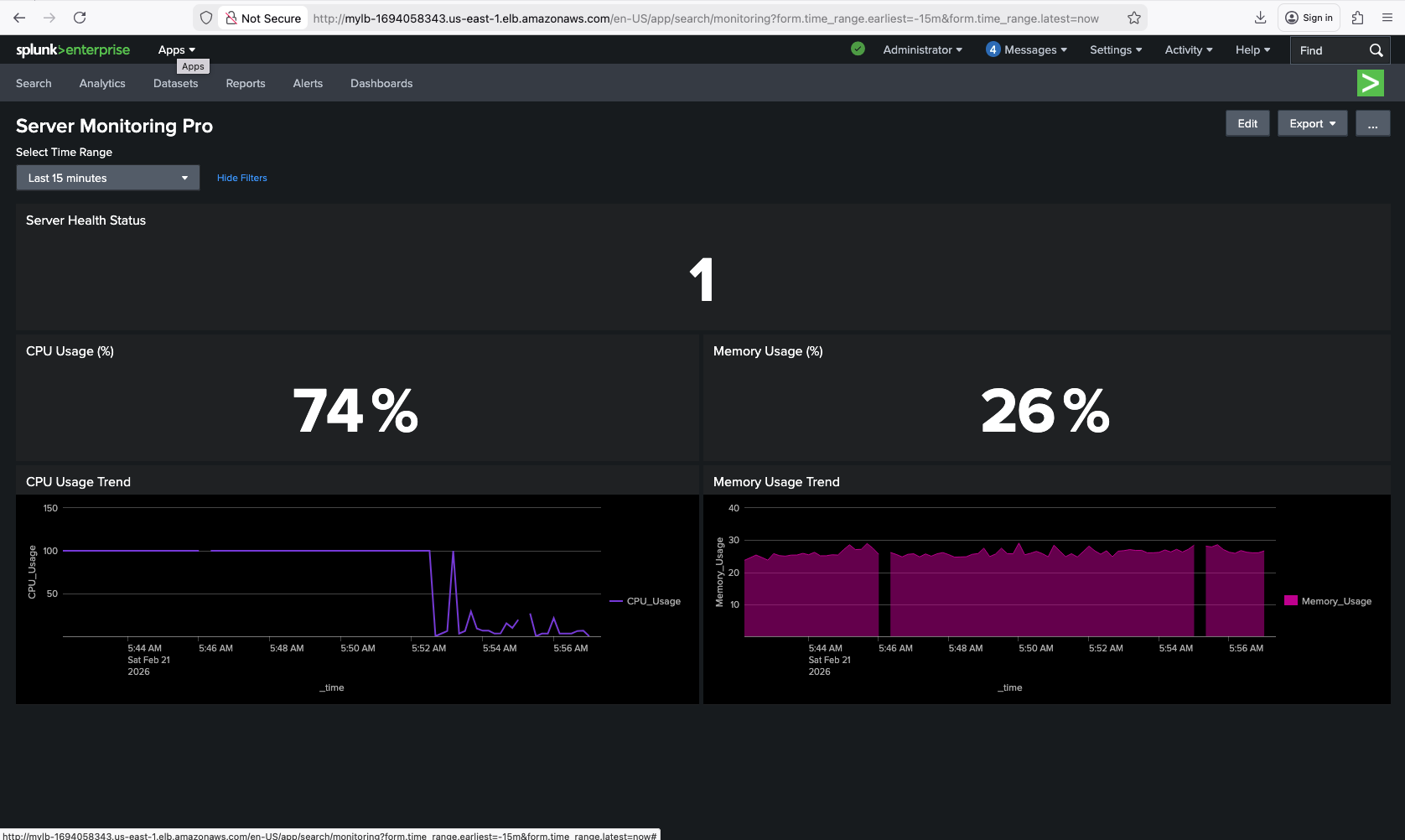Viewport: 1405px width, 840px height.
Task: Click the memory area chart at 5:50 AM
Action: 1036,595
